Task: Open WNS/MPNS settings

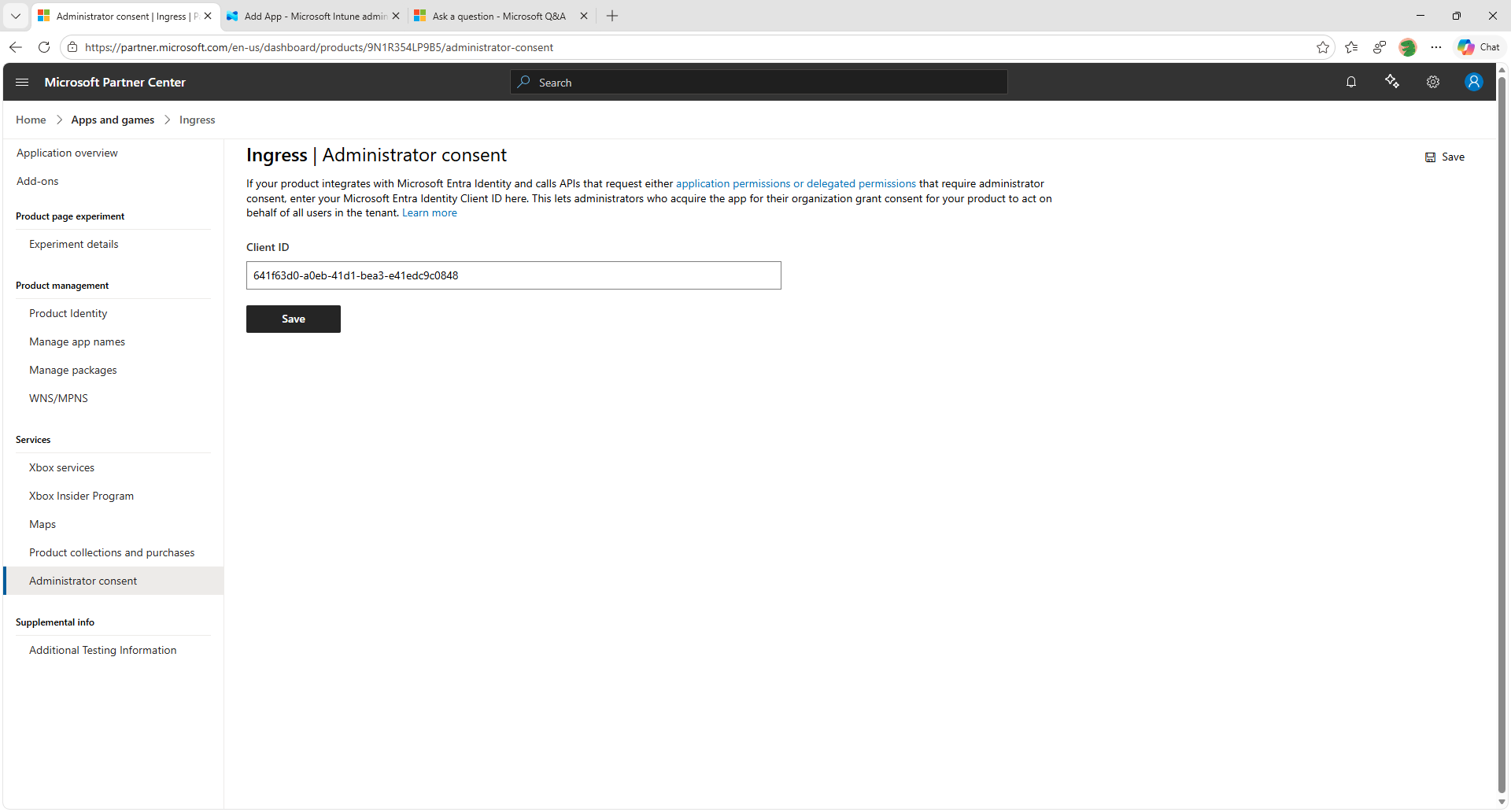Action: click(x=59, y=398)
